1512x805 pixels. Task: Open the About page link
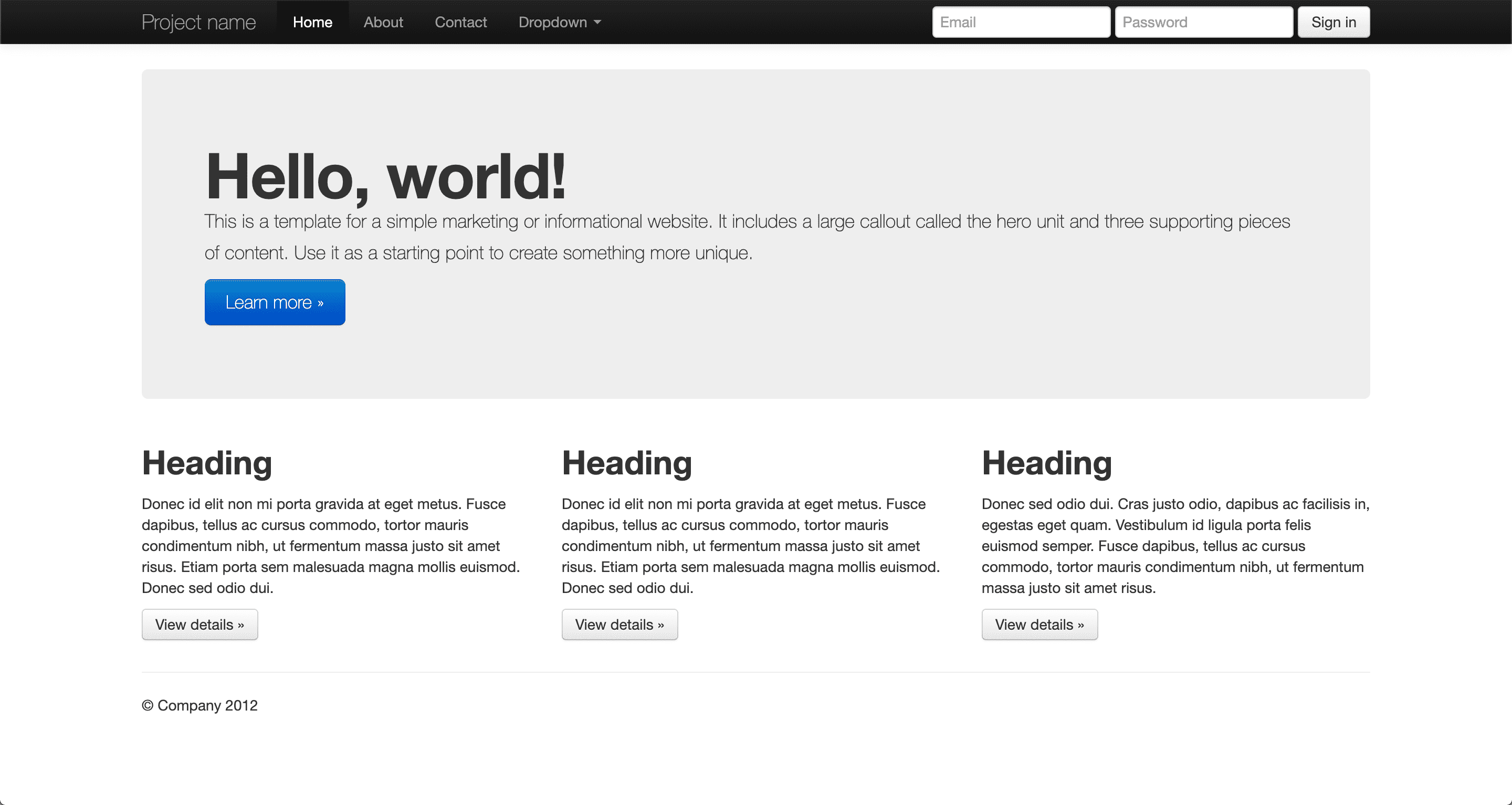pyautogui.click(x=383, y=22)
